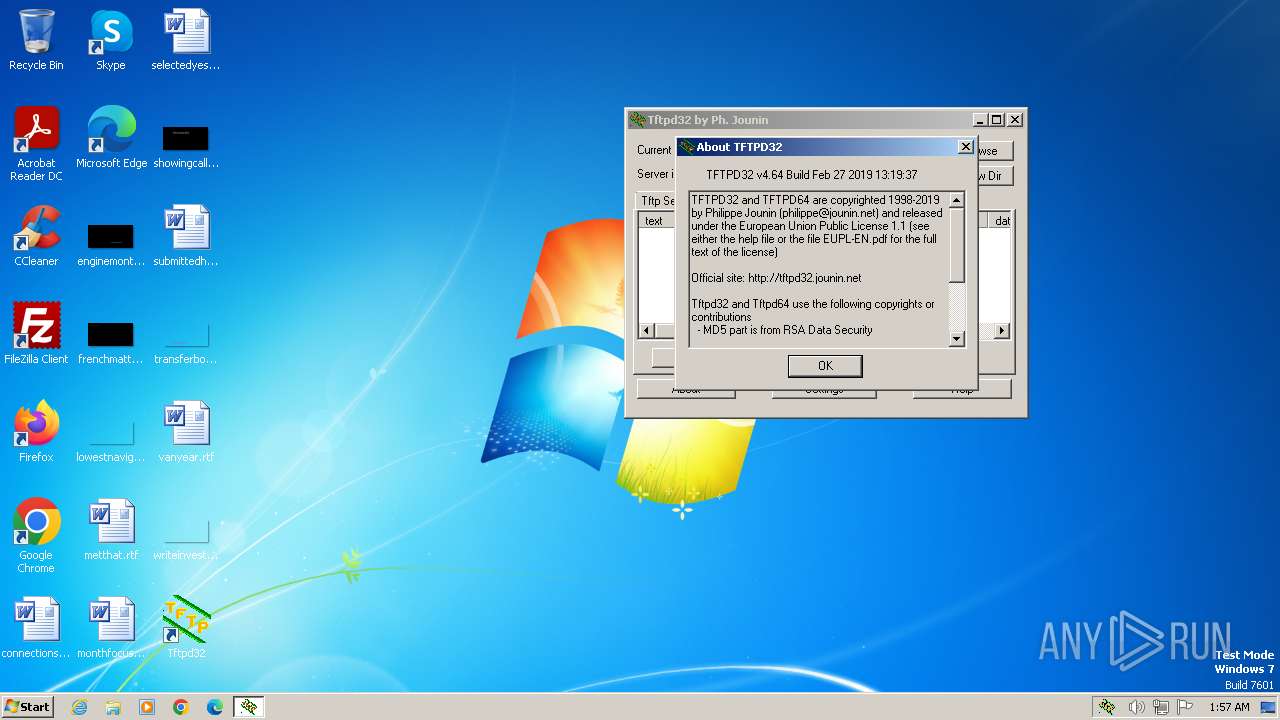
Task: Open selectedyes Word document icon
Action: point(186,40)
